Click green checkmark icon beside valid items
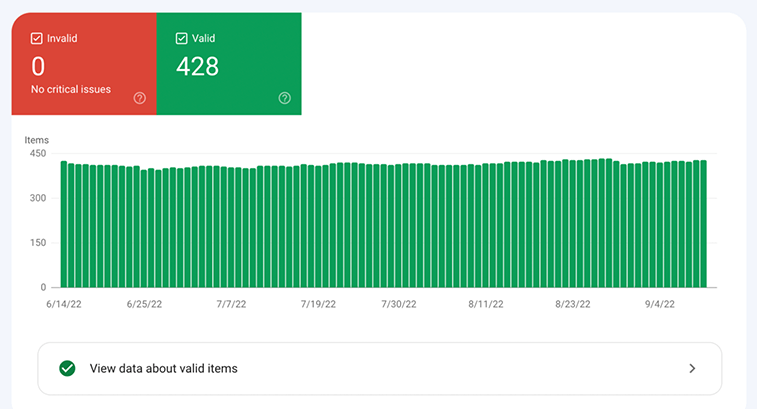Viewport: 757px width, 409px height. pos(67,369)
